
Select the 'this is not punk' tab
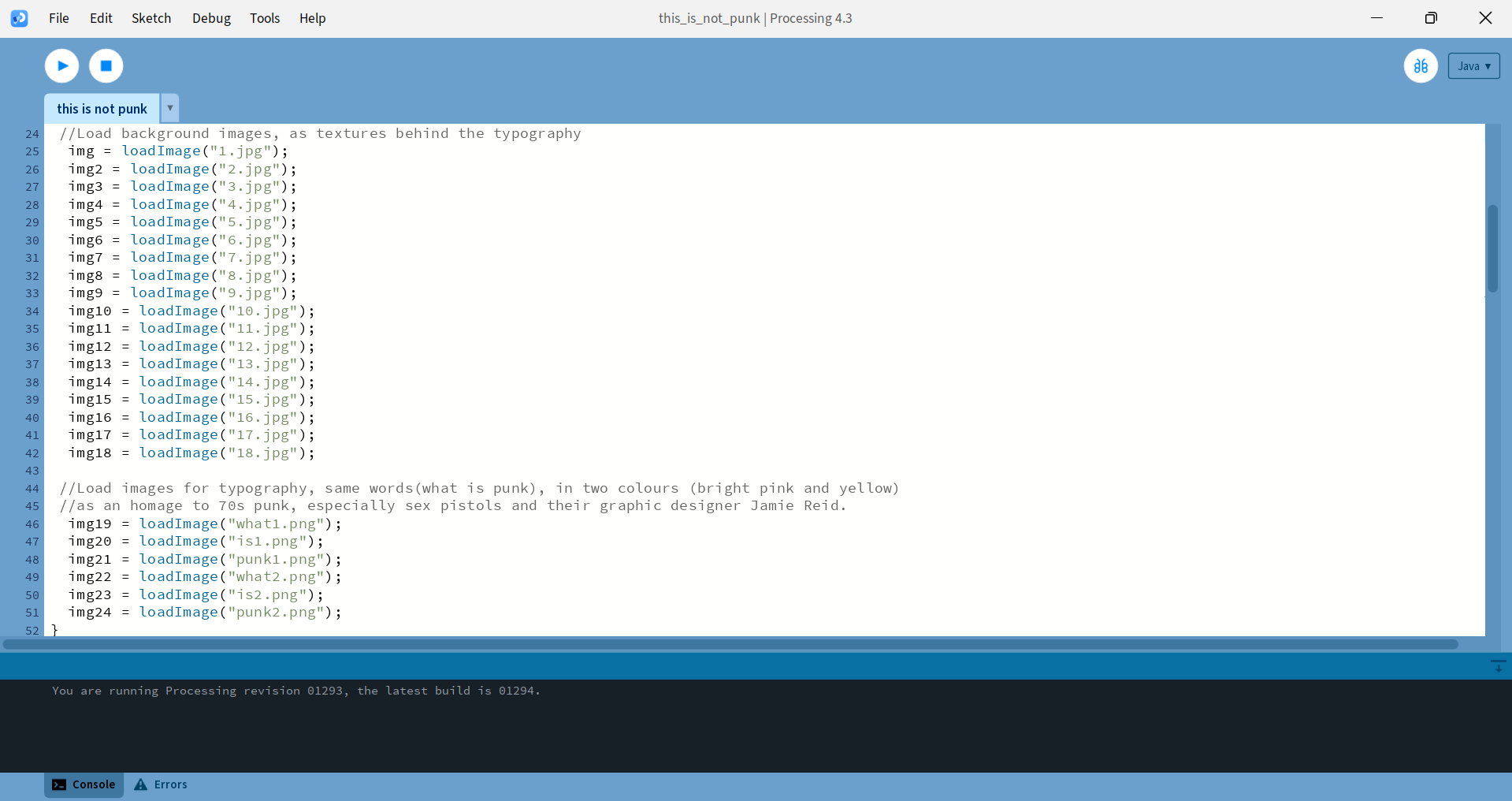point(102,109)
